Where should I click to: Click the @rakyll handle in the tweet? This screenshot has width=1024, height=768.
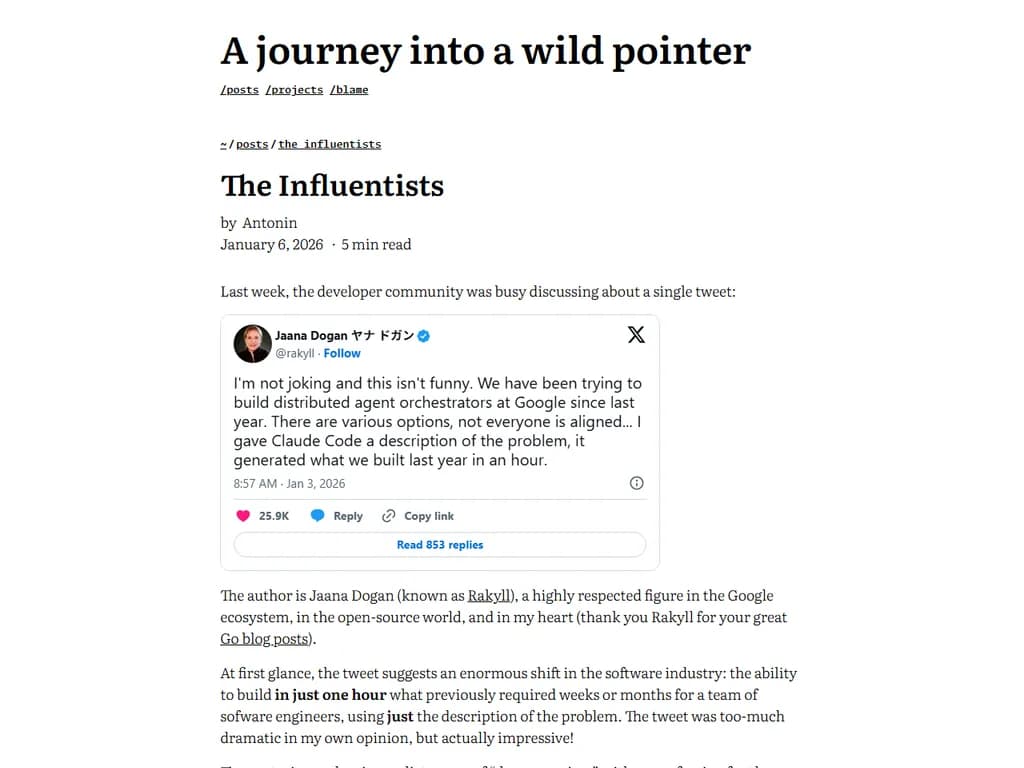(295, 353)
